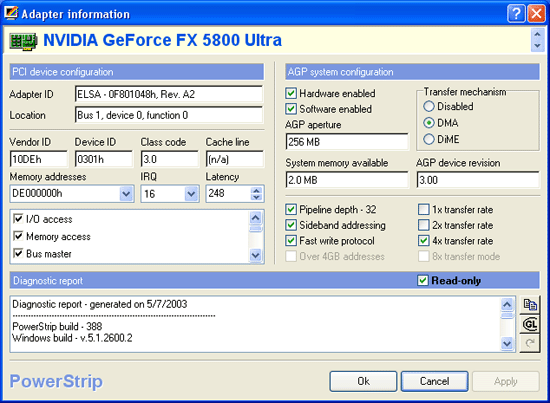Decrease Latency value with down arrow
Image resolution: width=550 pixels, height=403 pixels.
click(257, 197)
